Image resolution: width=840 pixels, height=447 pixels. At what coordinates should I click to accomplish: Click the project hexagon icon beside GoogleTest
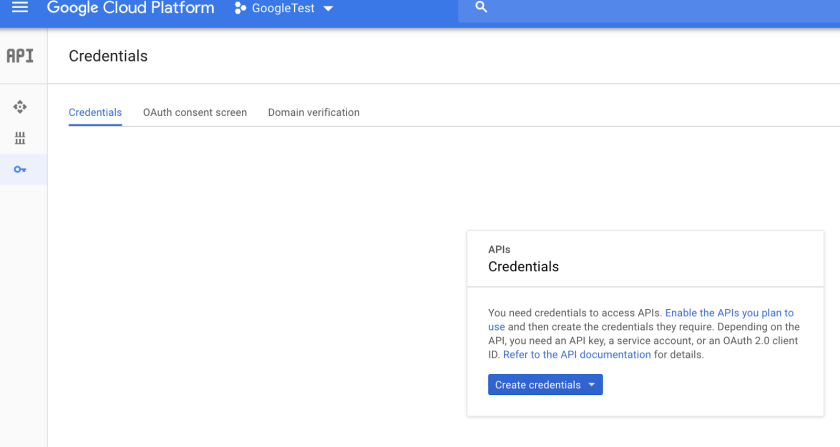pyautogui.click(x=240, y=9)
